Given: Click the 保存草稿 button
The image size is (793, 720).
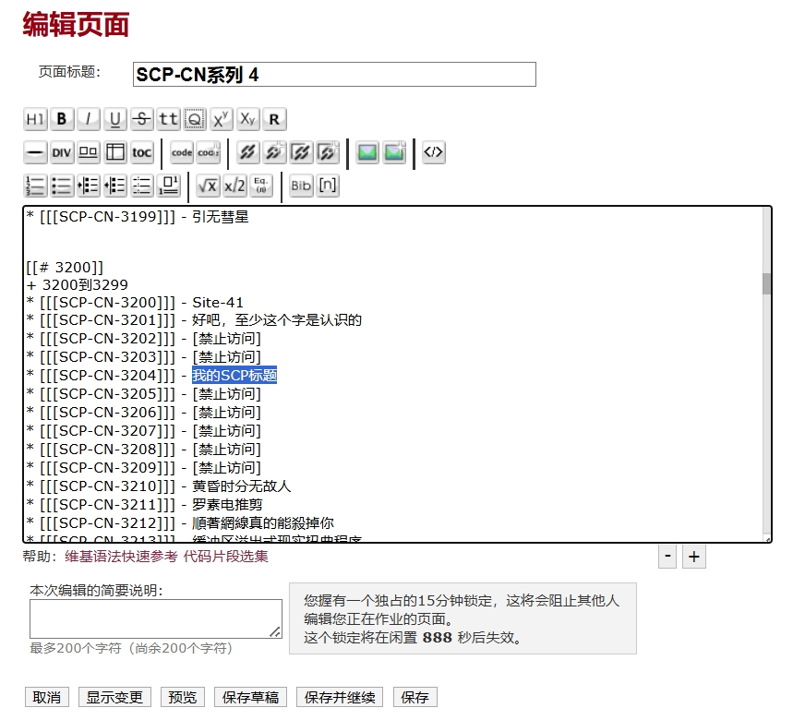Looking at the screenshot, I should pyautogui.click(x=250, y=697).
